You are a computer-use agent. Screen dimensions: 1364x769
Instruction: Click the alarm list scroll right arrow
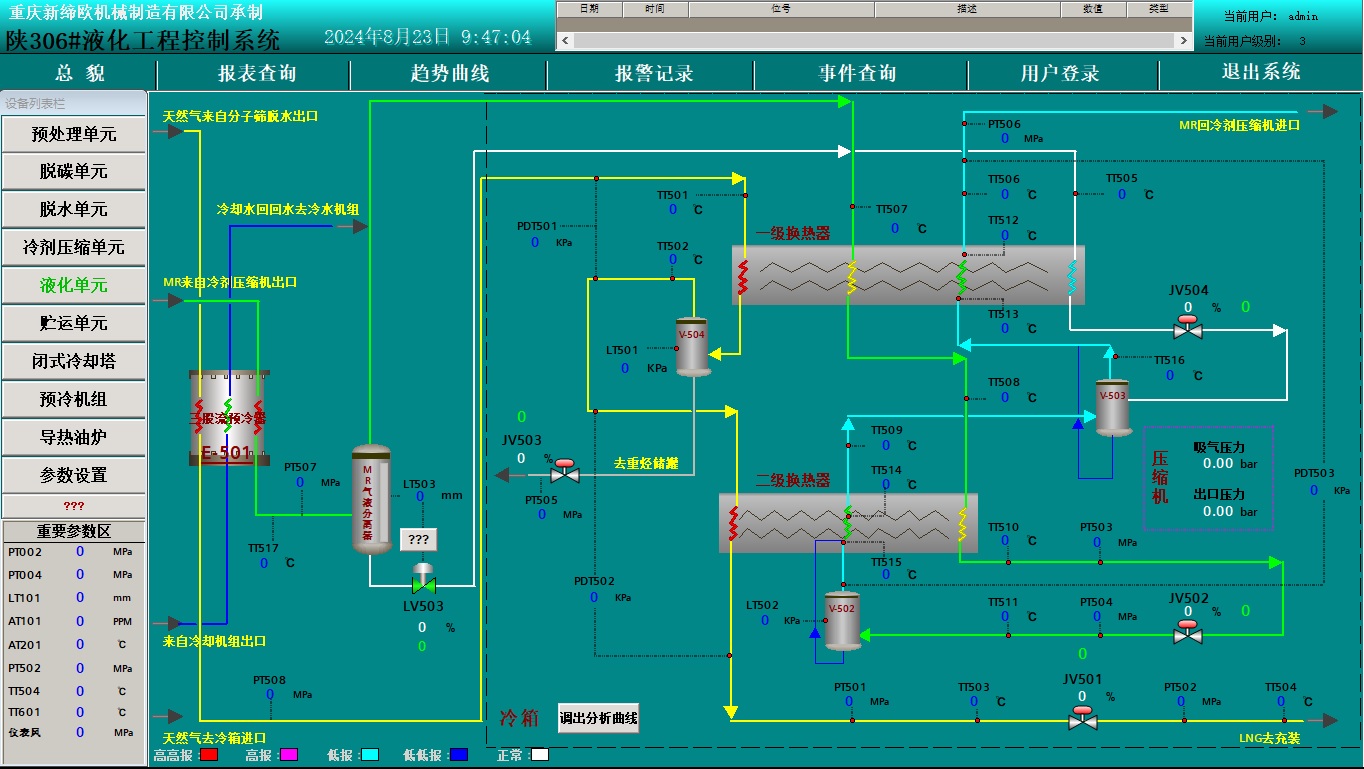click(1184, 41)
